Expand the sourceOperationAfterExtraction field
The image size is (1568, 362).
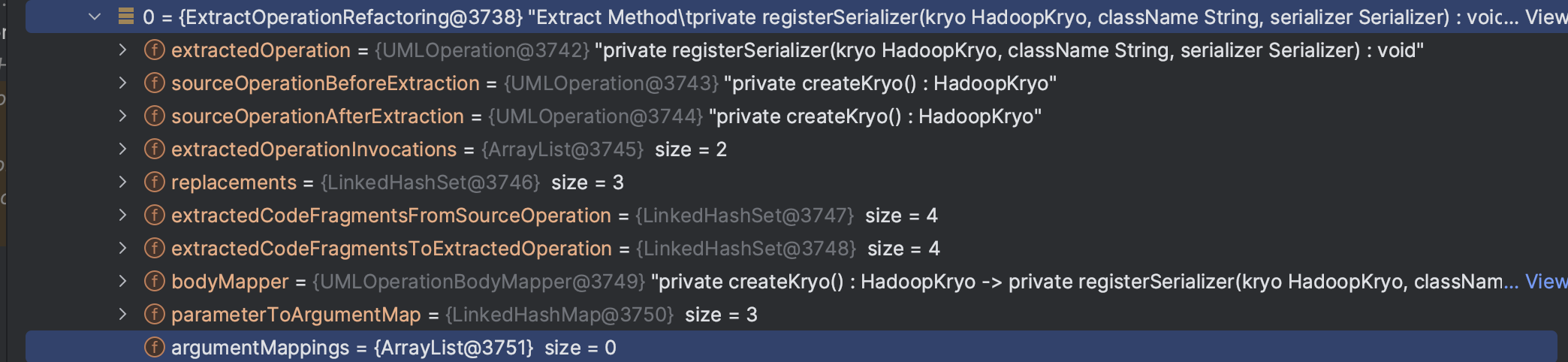(x=122, y=116)
